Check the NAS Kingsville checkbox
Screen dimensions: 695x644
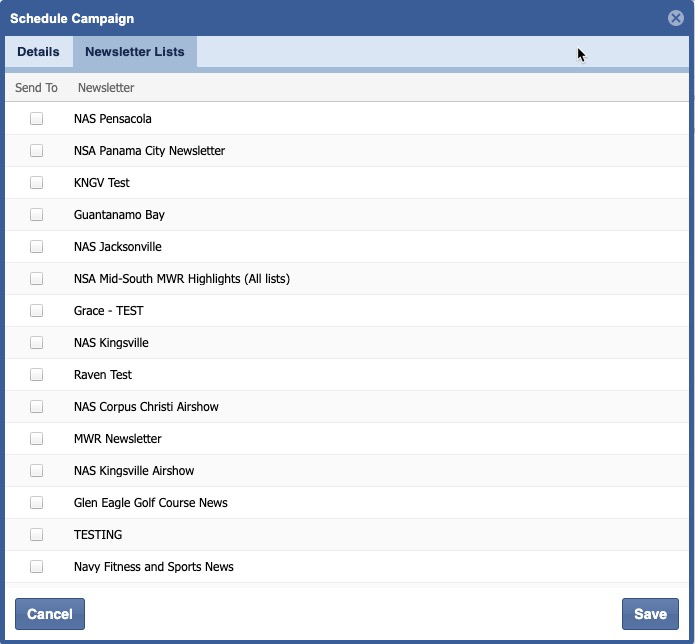(37, 343)
